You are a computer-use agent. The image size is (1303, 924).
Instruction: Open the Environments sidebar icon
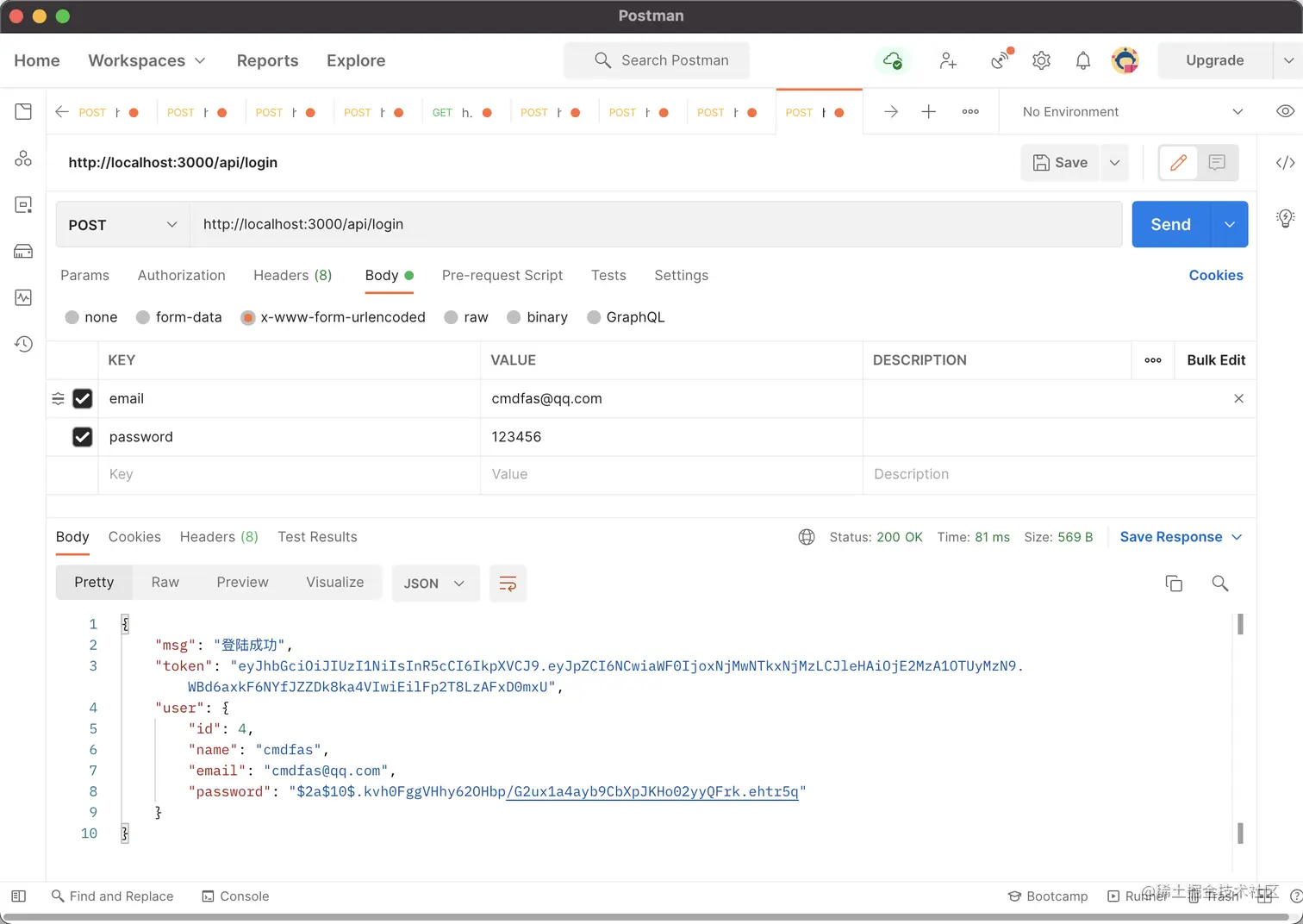(x=23, y=204)
